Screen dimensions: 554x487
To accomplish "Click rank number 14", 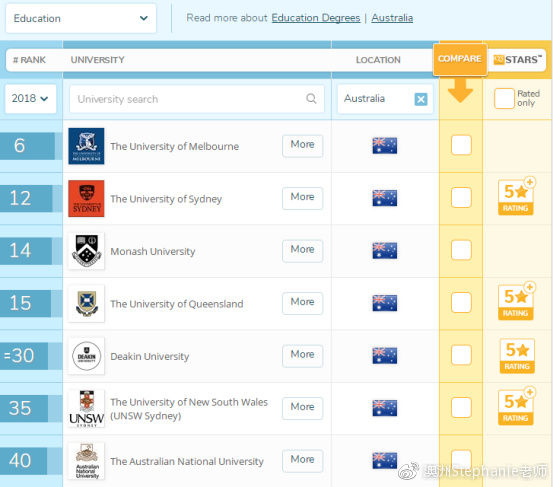I will (x=20, y=251).
